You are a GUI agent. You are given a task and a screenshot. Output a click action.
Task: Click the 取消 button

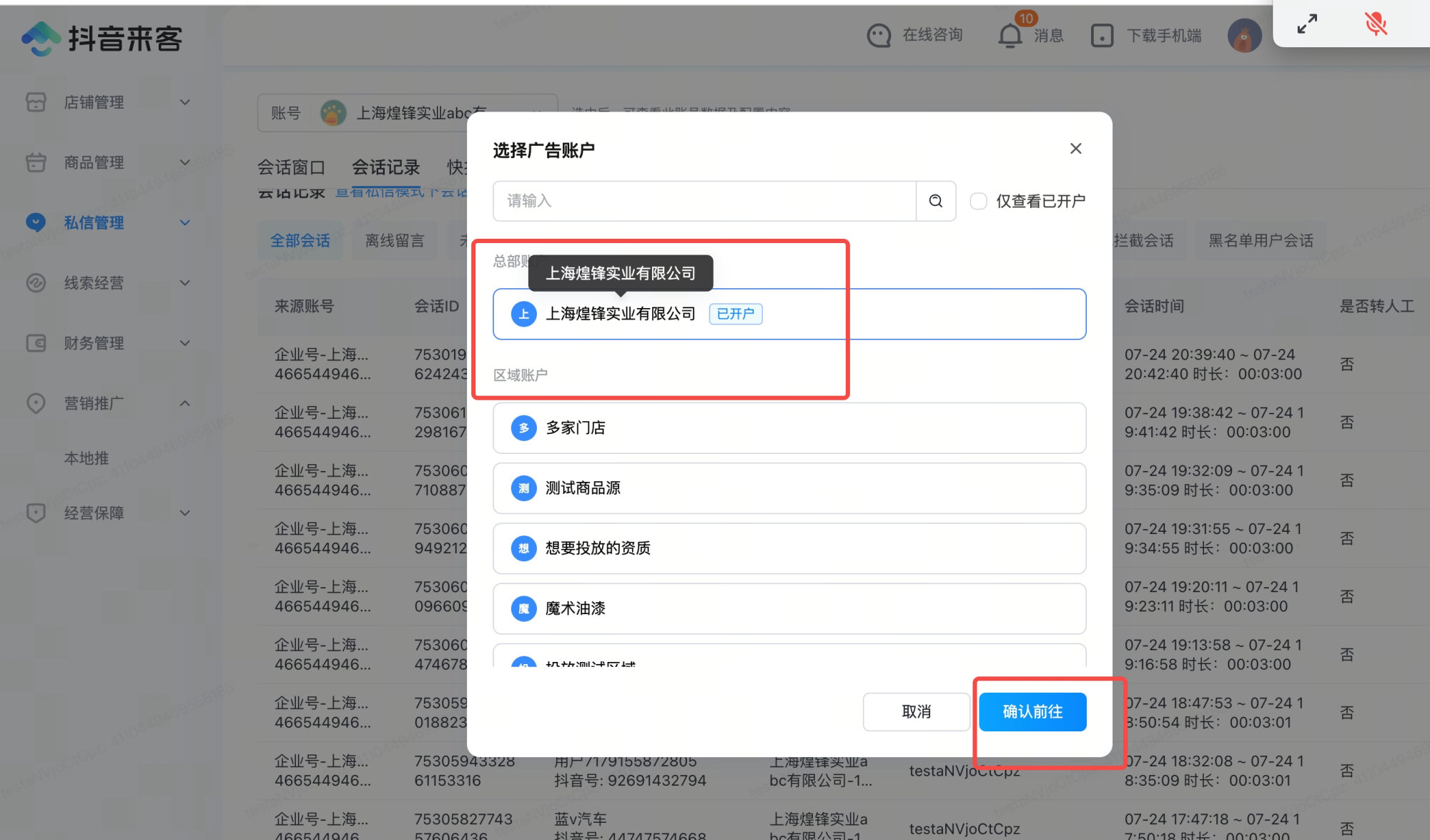916,711
